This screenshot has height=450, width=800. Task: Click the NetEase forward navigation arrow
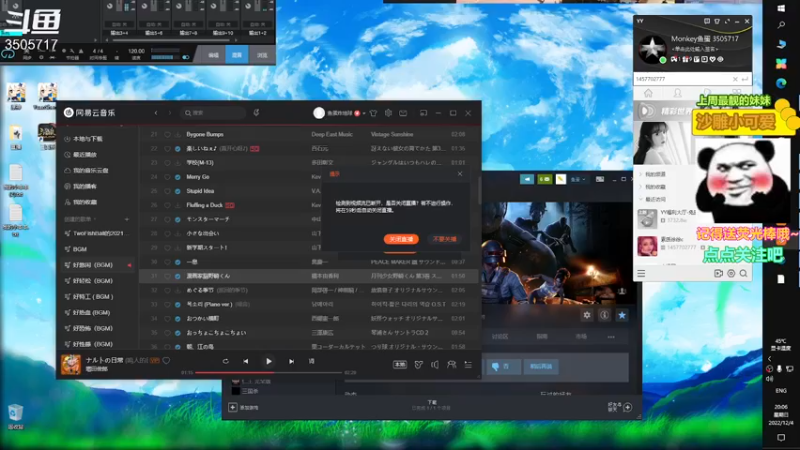tap(170, 113)
